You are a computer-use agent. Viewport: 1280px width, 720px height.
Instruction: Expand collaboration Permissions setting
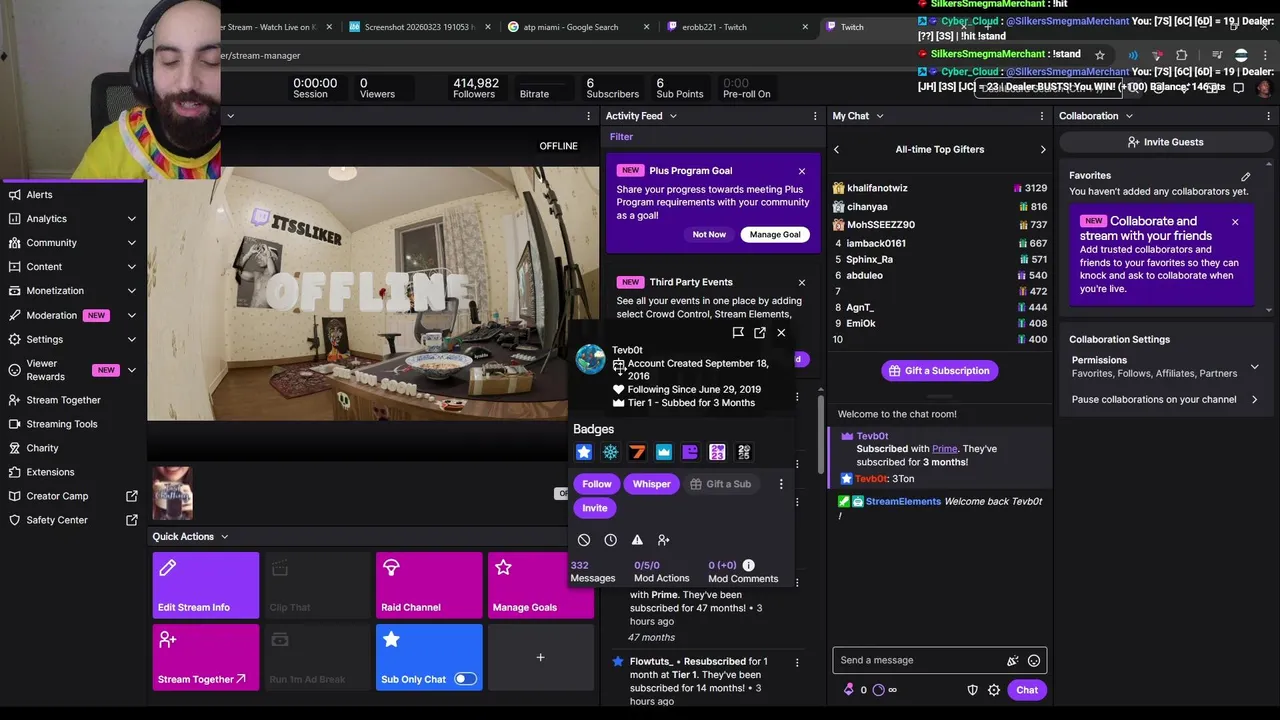[1254, 367]
